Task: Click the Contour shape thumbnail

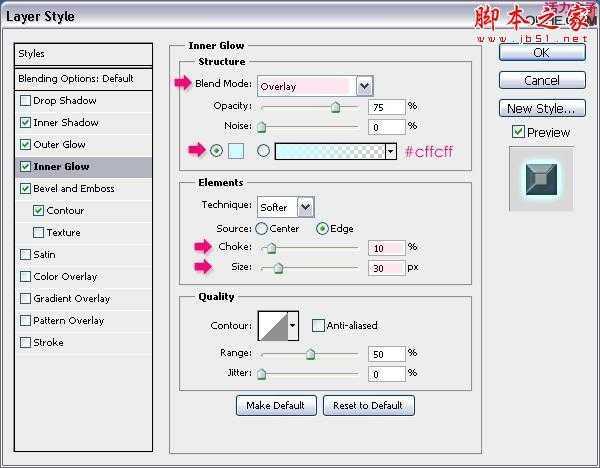Action: pos(273,326)
